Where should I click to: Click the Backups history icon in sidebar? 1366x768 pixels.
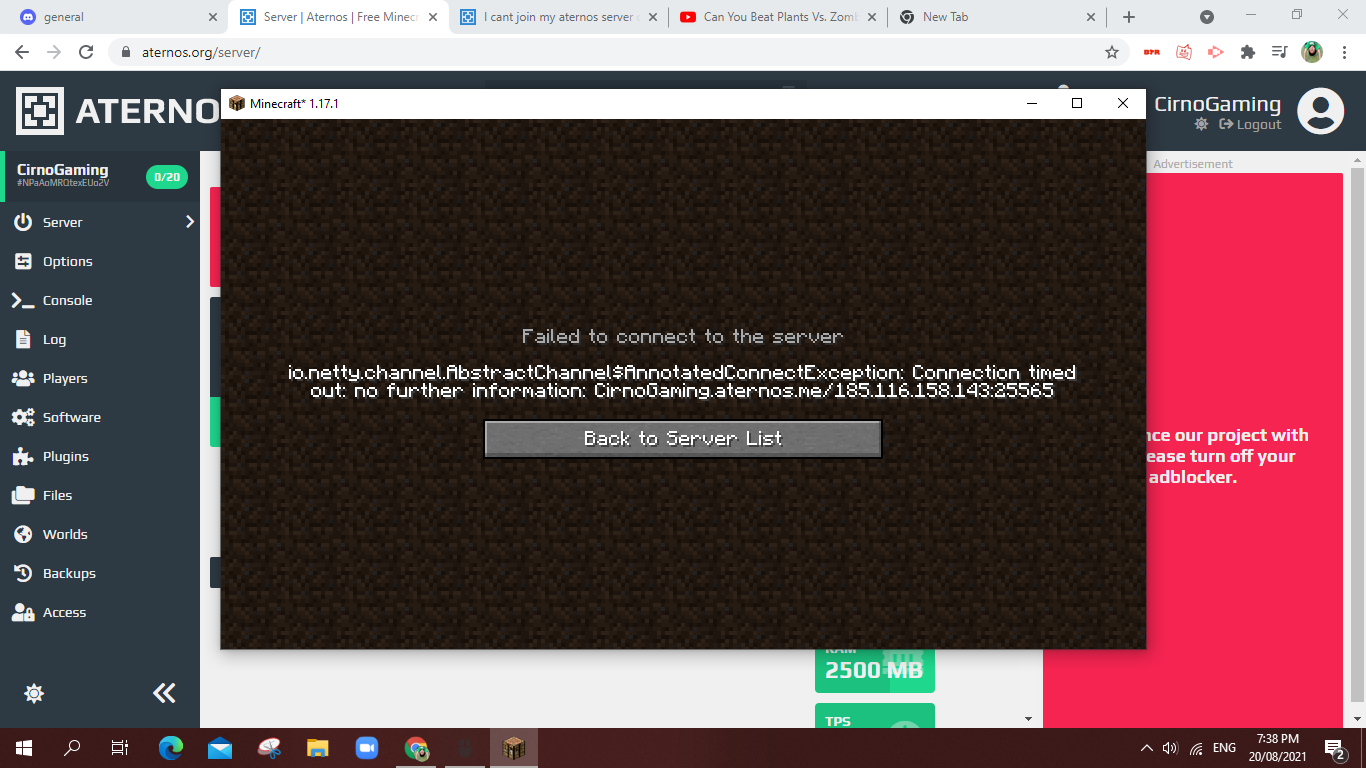click(x=23, y=573)
